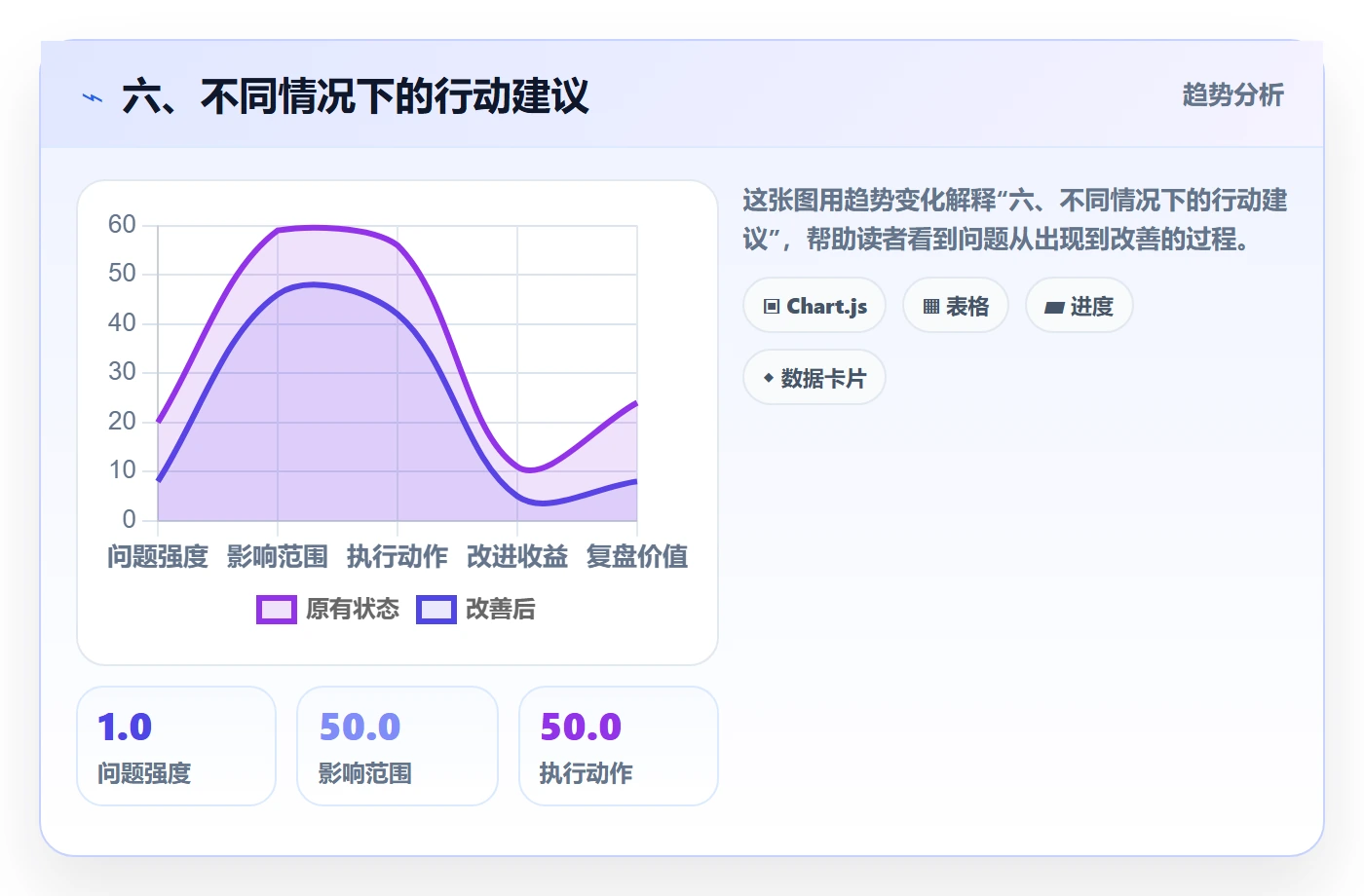
Task: Click the 0 y-axis tick value
Action: pyautogui.click(x=129, y=520)
